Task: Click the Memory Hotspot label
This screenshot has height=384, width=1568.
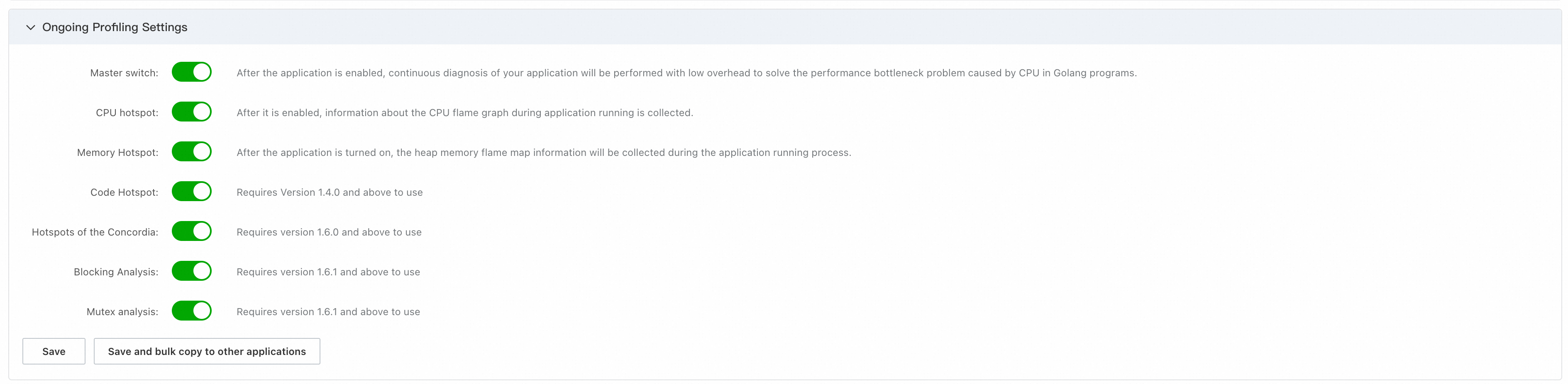Action: pos(117,153)
